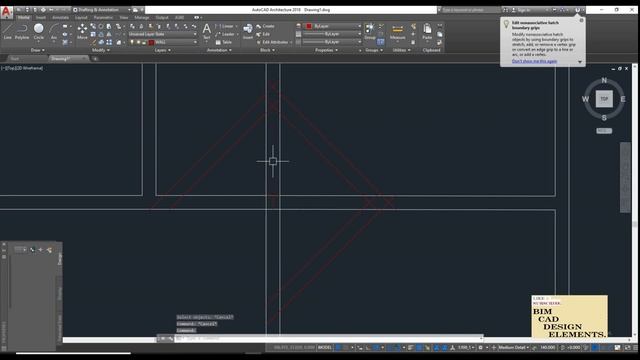Click the Leader annotation tool
The width and height of the screenshot is (640, 360).
225,34
